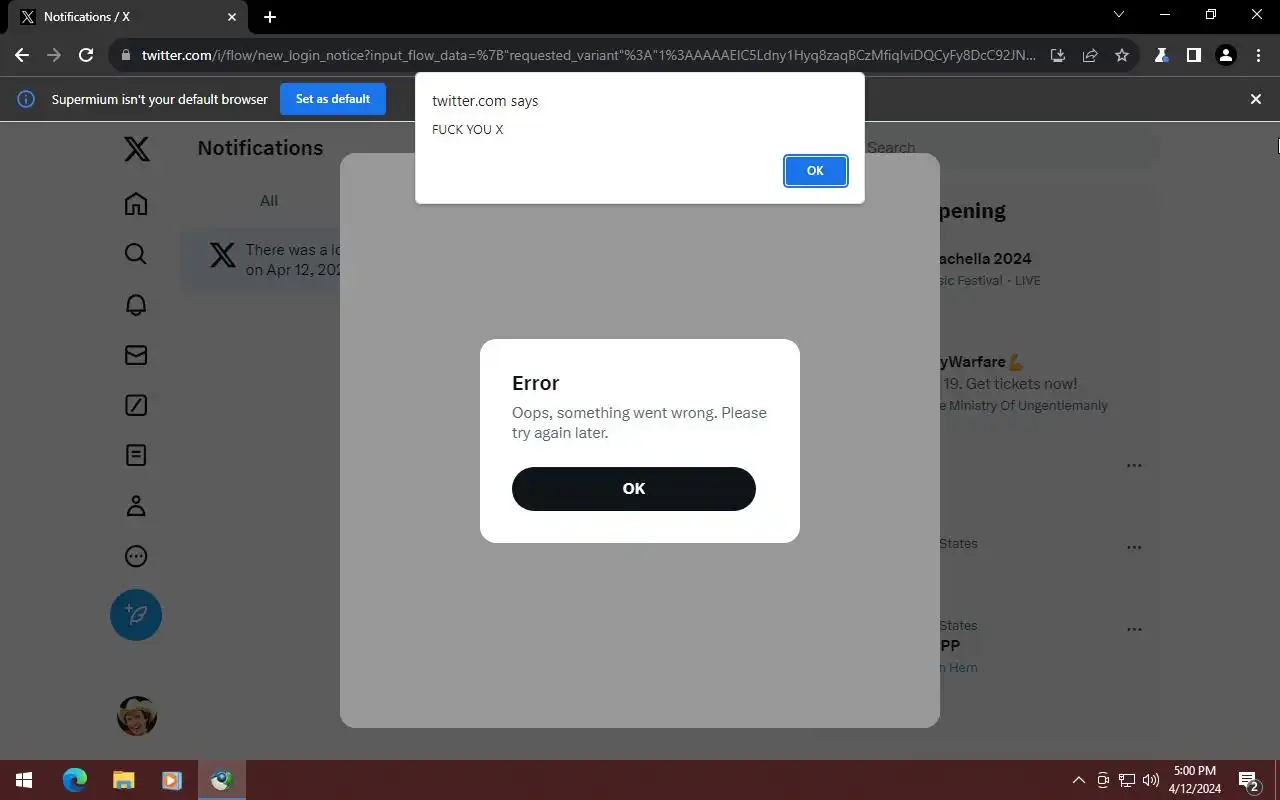Reload the page
Screen dimensions: 1280x800
pyautogui.click(x=86, y=55)
